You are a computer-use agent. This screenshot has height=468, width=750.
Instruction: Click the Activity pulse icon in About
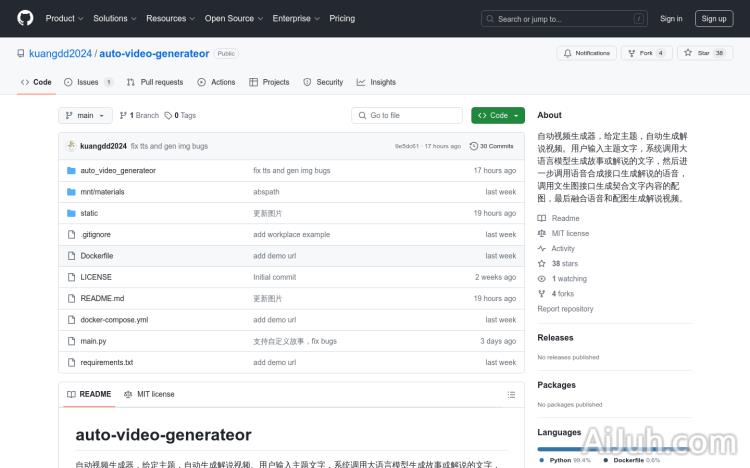pos(542,249)
